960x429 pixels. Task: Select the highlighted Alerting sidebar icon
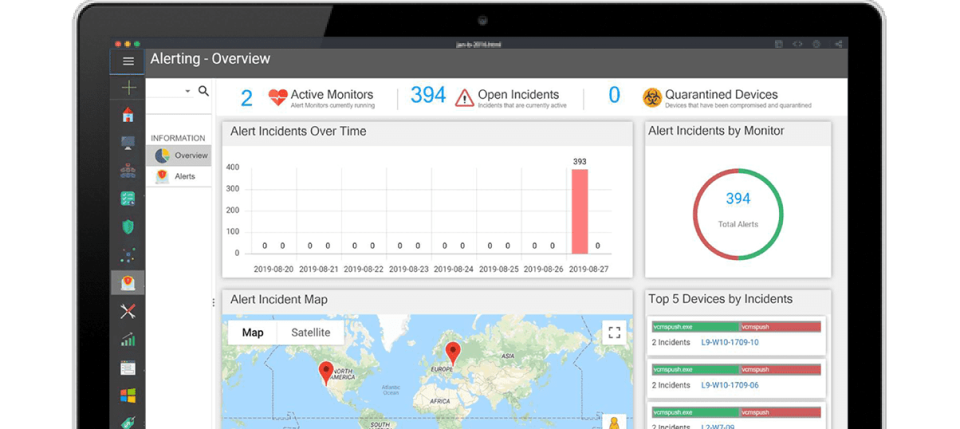pos(127,283)
